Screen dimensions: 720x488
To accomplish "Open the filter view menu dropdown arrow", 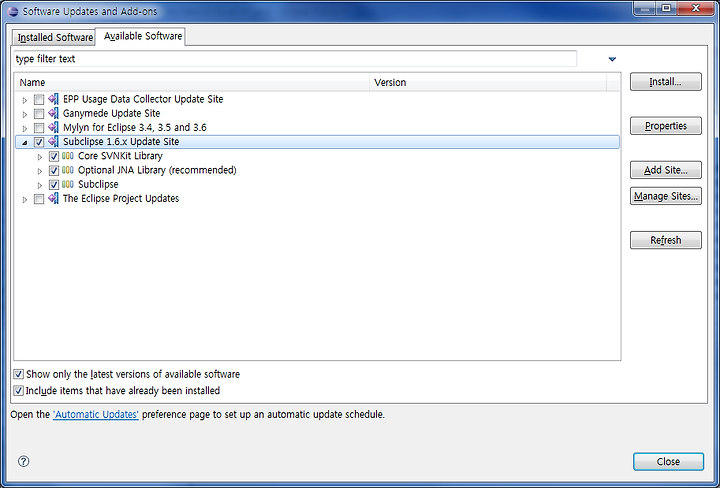I will 612,59.
